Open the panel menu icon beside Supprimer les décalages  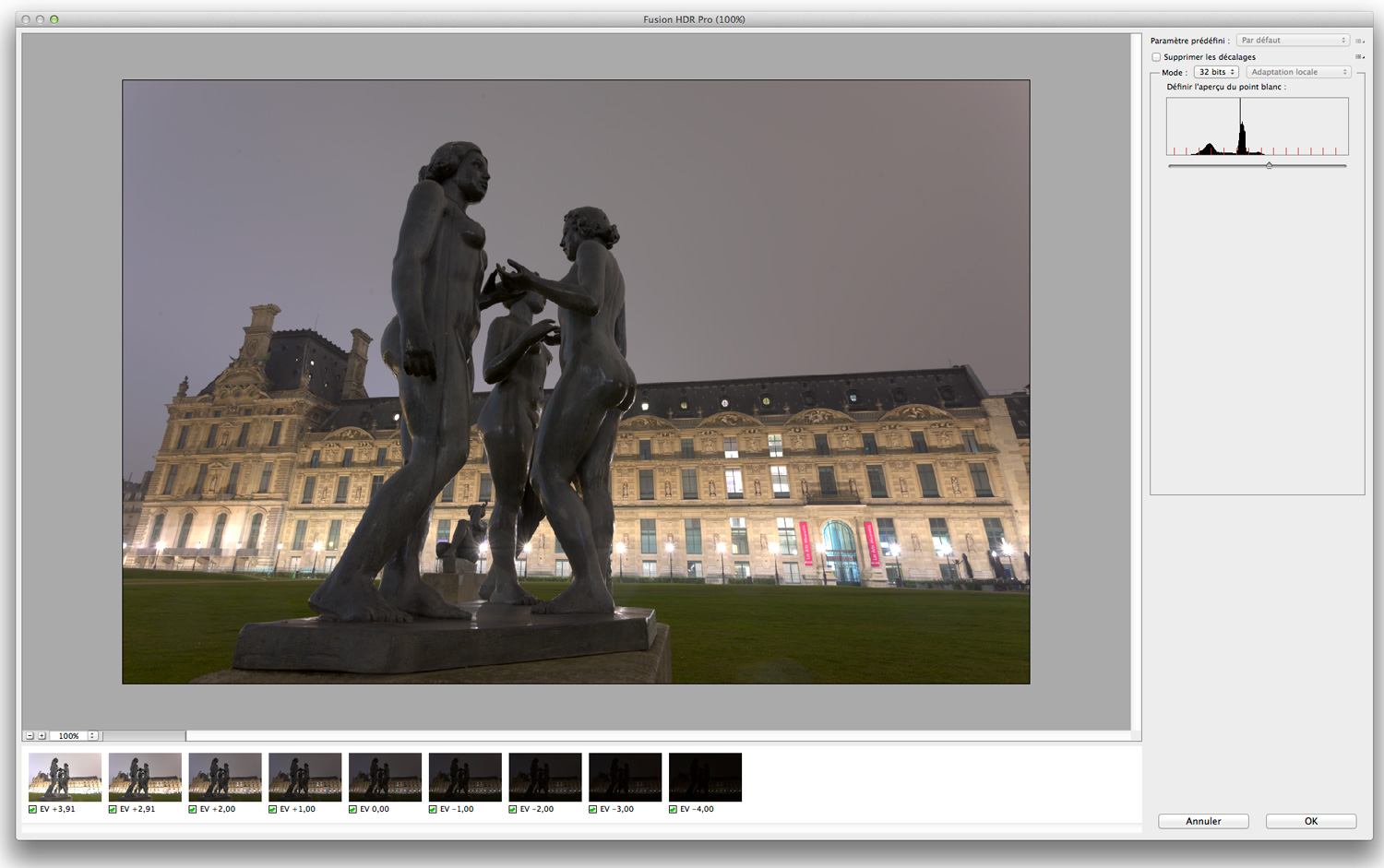(x=1359, y=57)
